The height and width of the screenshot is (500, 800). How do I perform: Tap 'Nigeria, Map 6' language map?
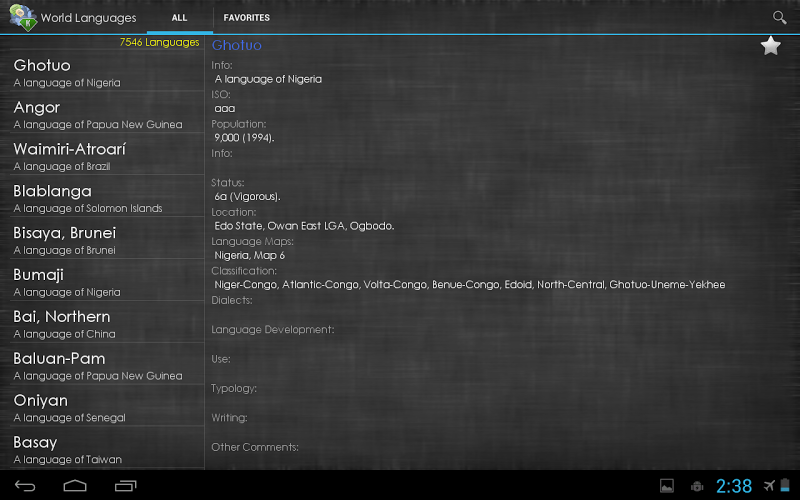(x=249, y=255)
